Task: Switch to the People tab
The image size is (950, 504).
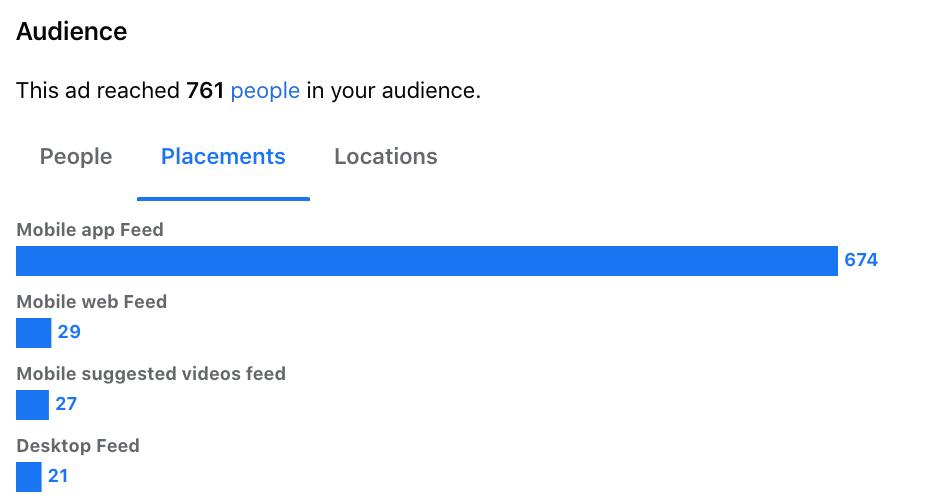Action: pyautogui.click(x=76, y=157)
